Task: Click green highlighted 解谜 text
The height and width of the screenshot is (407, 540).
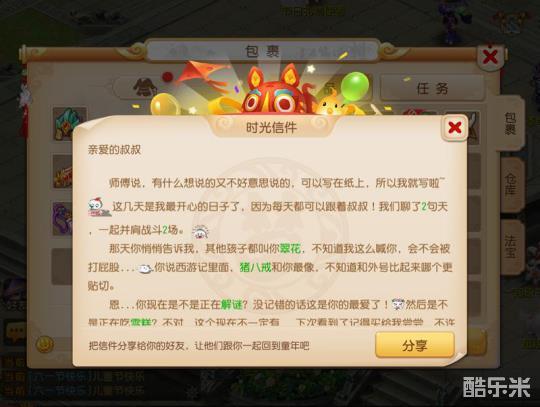Action: tap(231, 305)
